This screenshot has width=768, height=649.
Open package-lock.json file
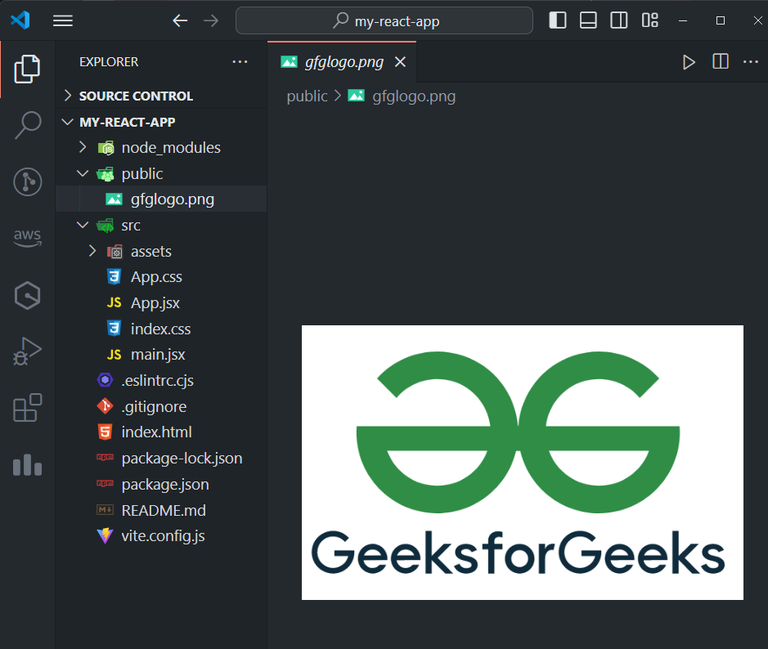coord(161,458)
